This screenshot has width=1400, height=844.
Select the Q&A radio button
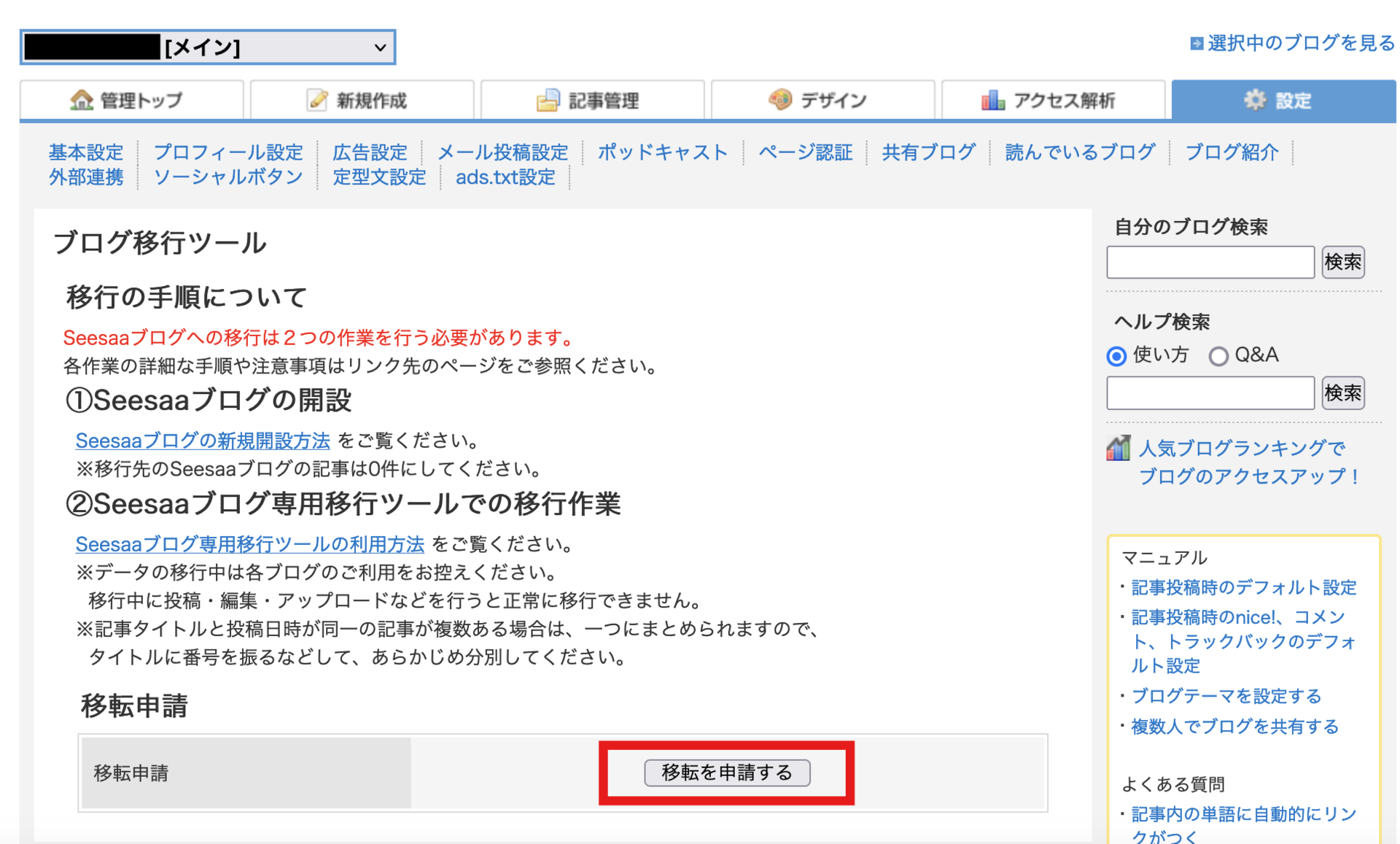coord(1218,356)
